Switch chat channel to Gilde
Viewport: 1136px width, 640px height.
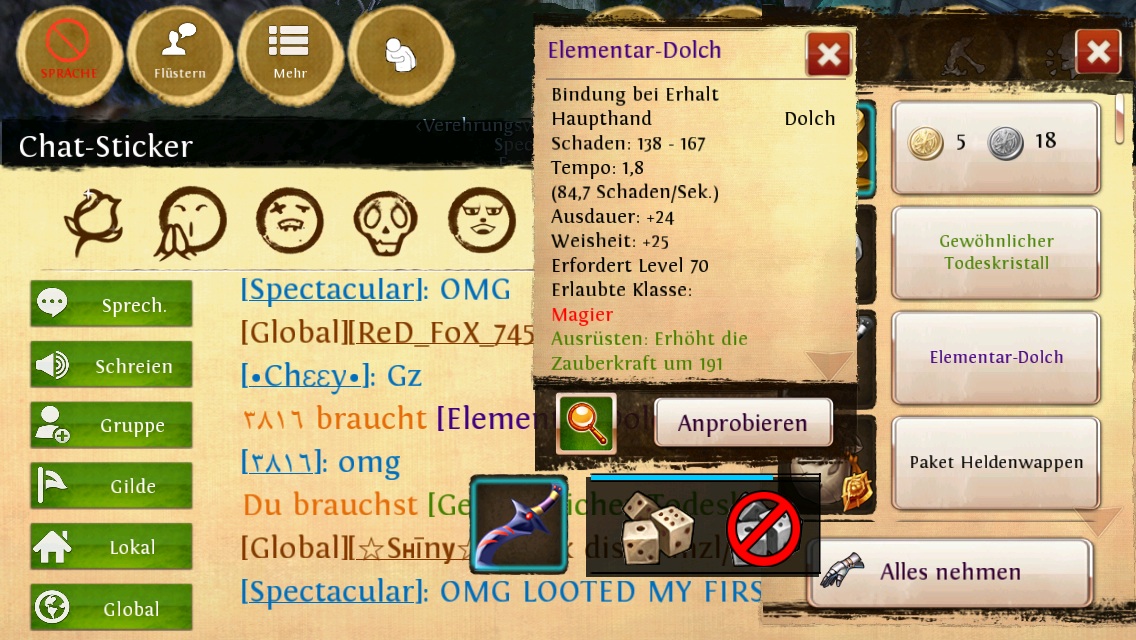(x=112, y=485)
